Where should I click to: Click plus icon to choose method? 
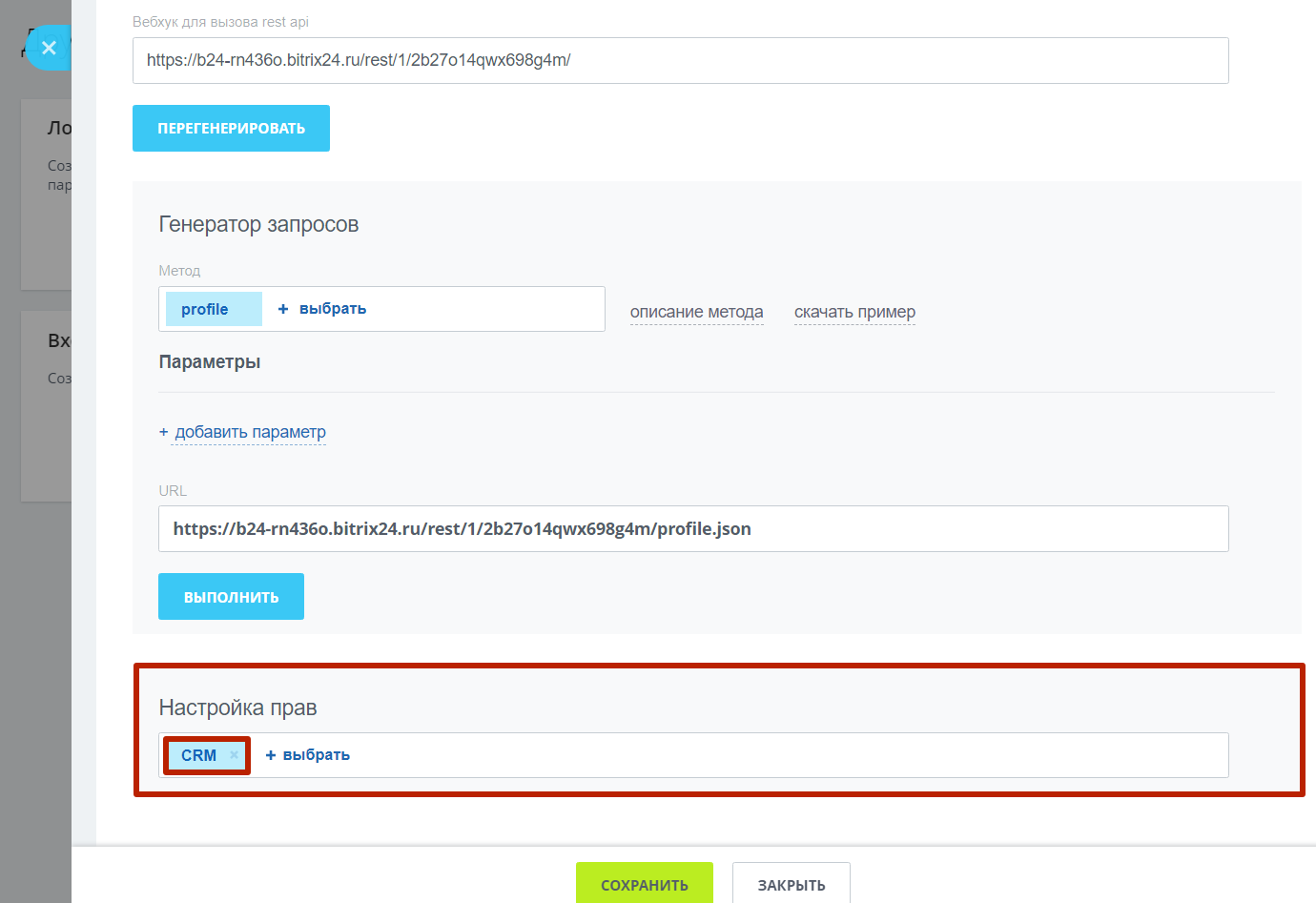283,309
